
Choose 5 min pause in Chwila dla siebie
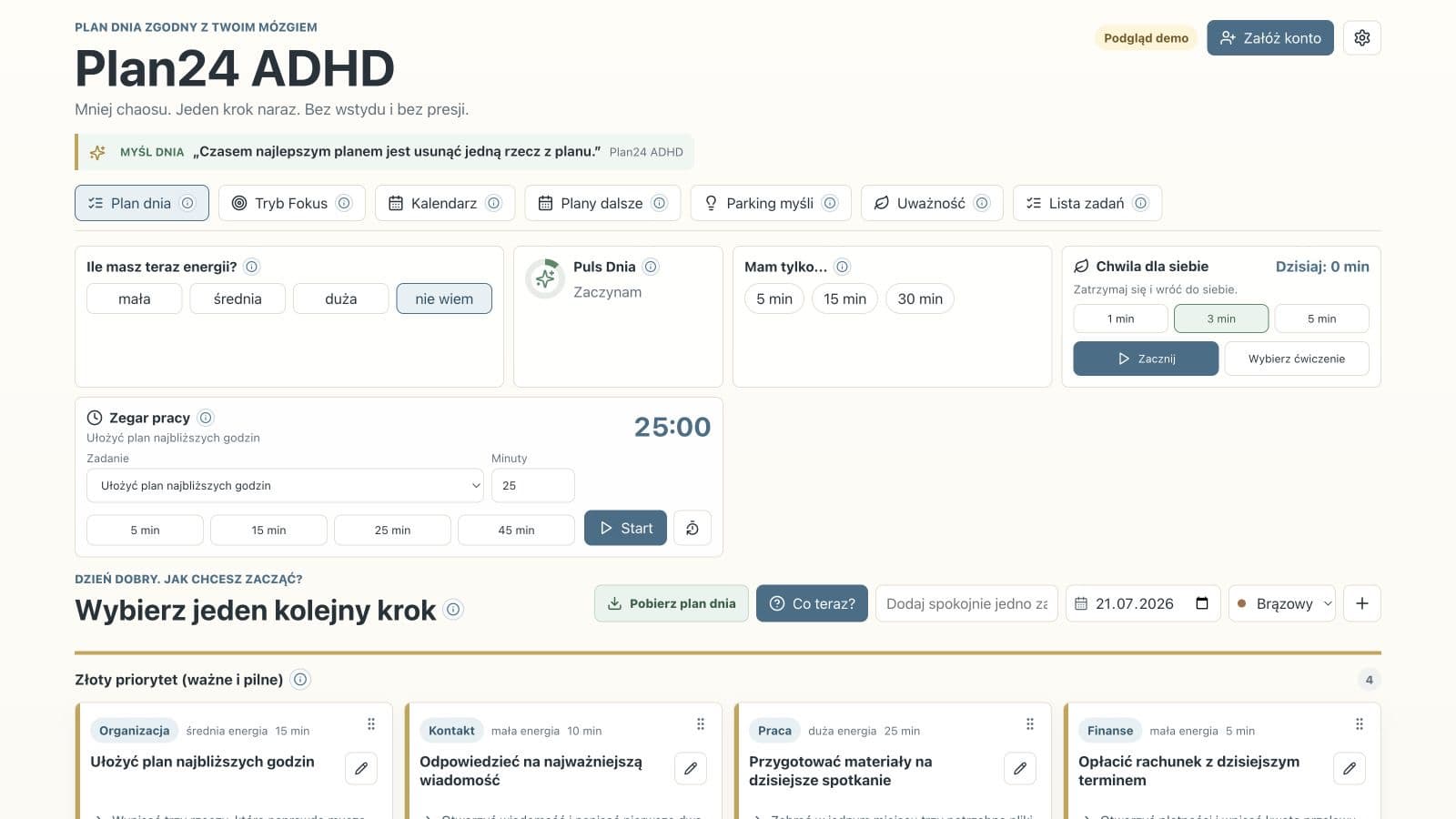(x=1321, y=318)
